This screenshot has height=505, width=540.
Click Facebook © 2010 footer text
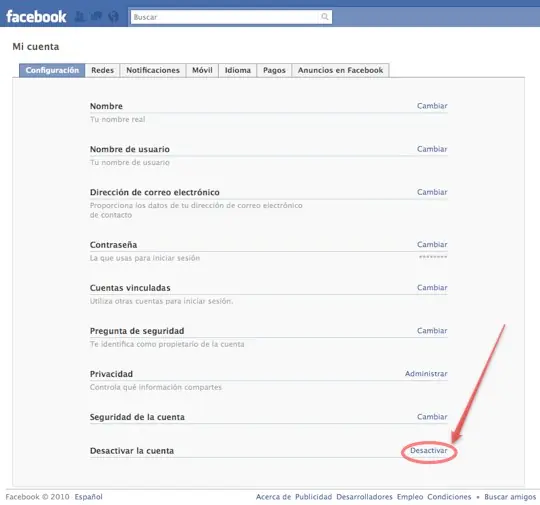(x=38, y=497)
